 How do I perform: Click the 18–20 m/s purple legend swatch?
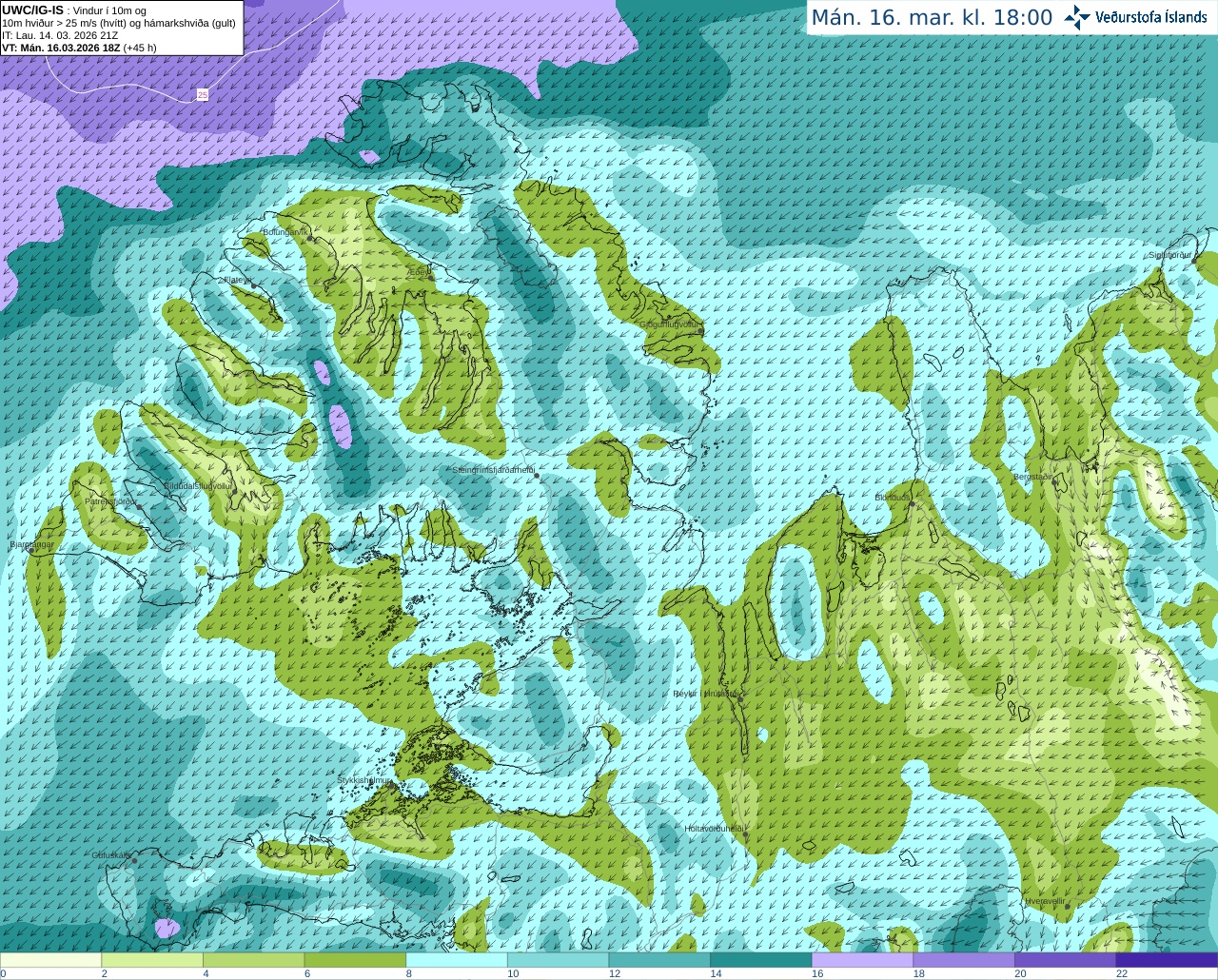coord(964,960)
